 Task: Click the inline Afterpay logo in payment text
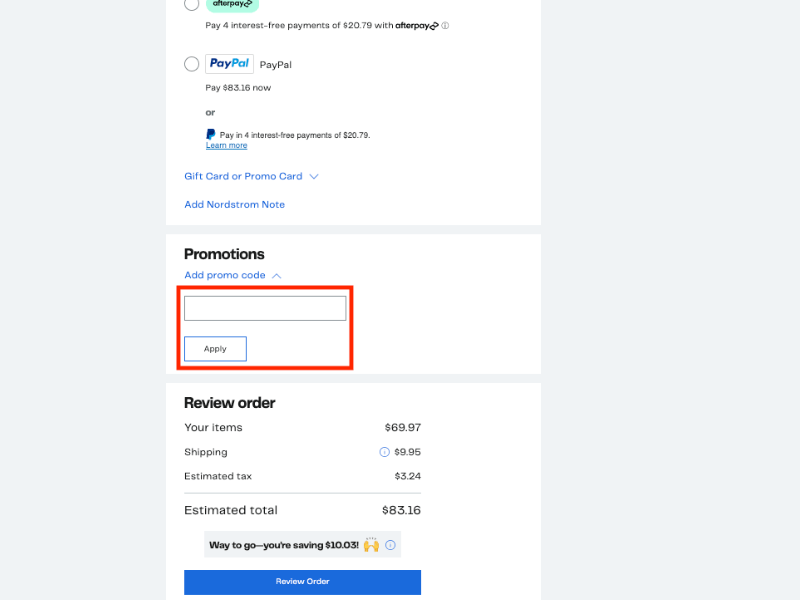[416, 26]
